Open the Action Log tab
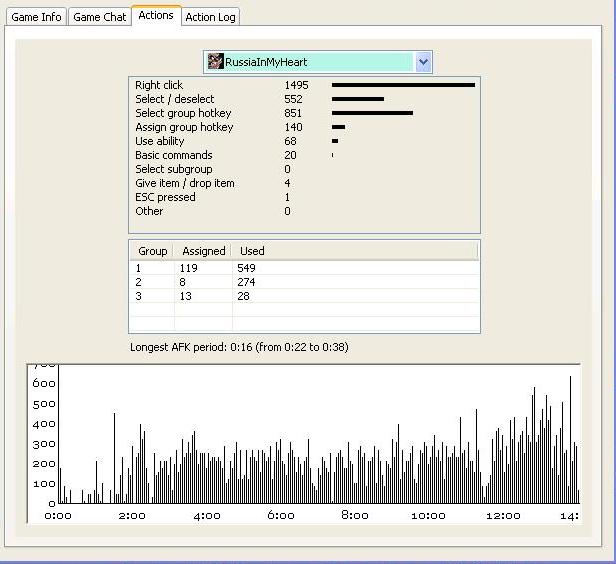The height and width of the screenshot is (564, 616). coord(210,17)
